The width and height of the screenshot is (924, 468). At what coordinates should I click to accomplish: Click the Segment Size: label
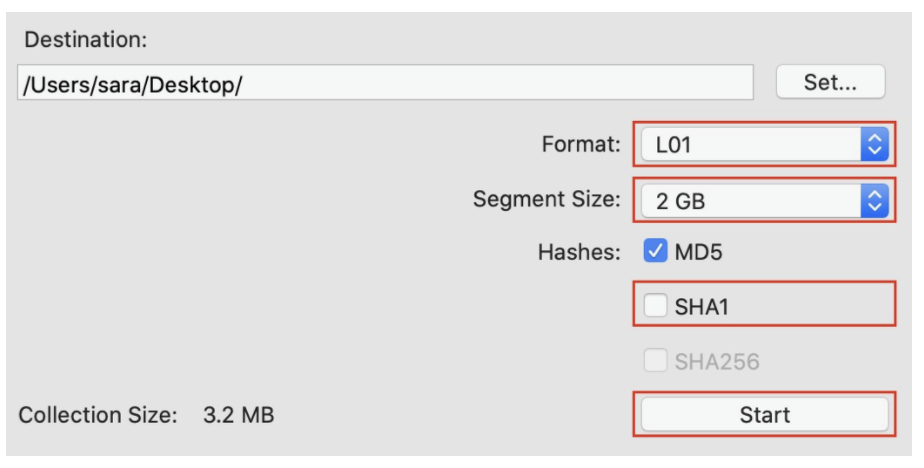(547, 199)
